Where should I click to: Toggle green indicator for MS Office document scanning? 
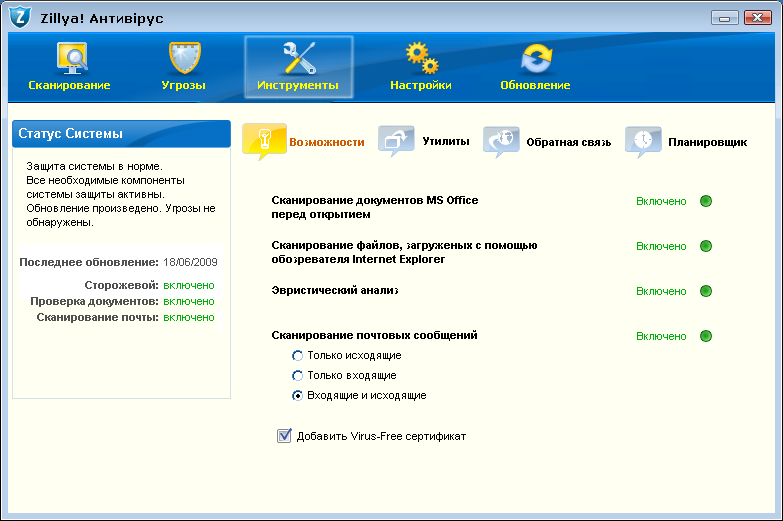[706, 201]
